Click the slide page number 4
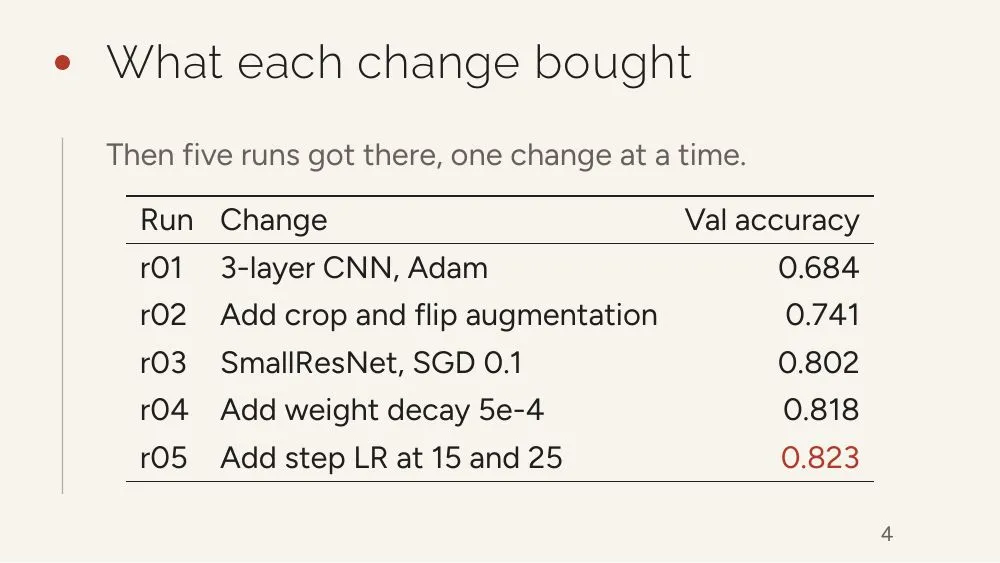1000x563 pixels. point(886,534)
